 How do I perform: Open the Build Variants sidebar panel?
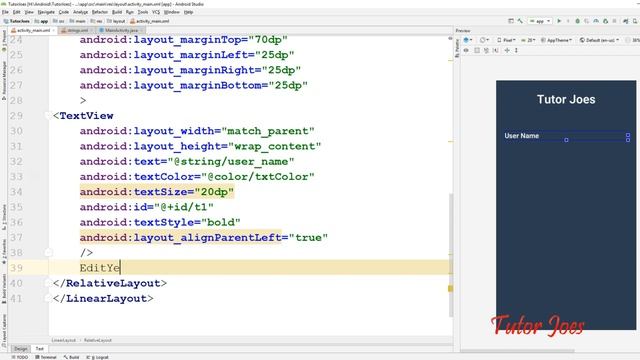pyautogui.click(x=4, y=289)
